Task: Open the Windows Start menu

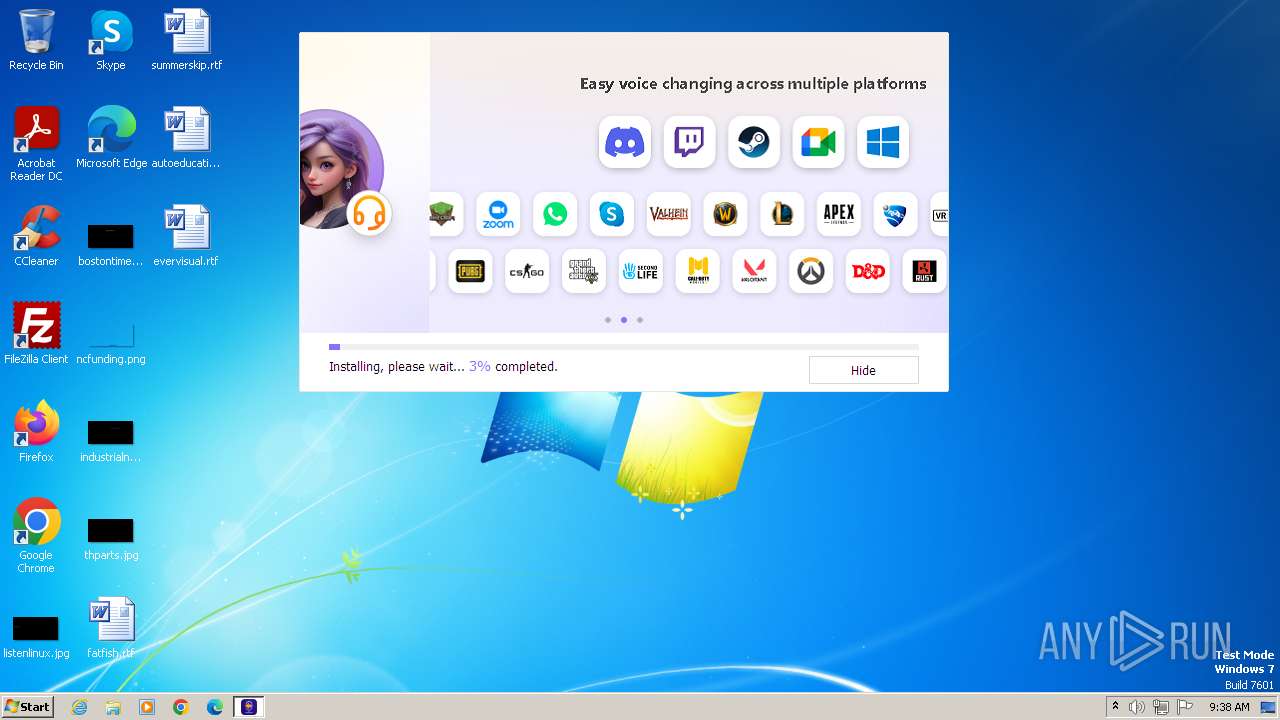Action: [x=27, y=707]
